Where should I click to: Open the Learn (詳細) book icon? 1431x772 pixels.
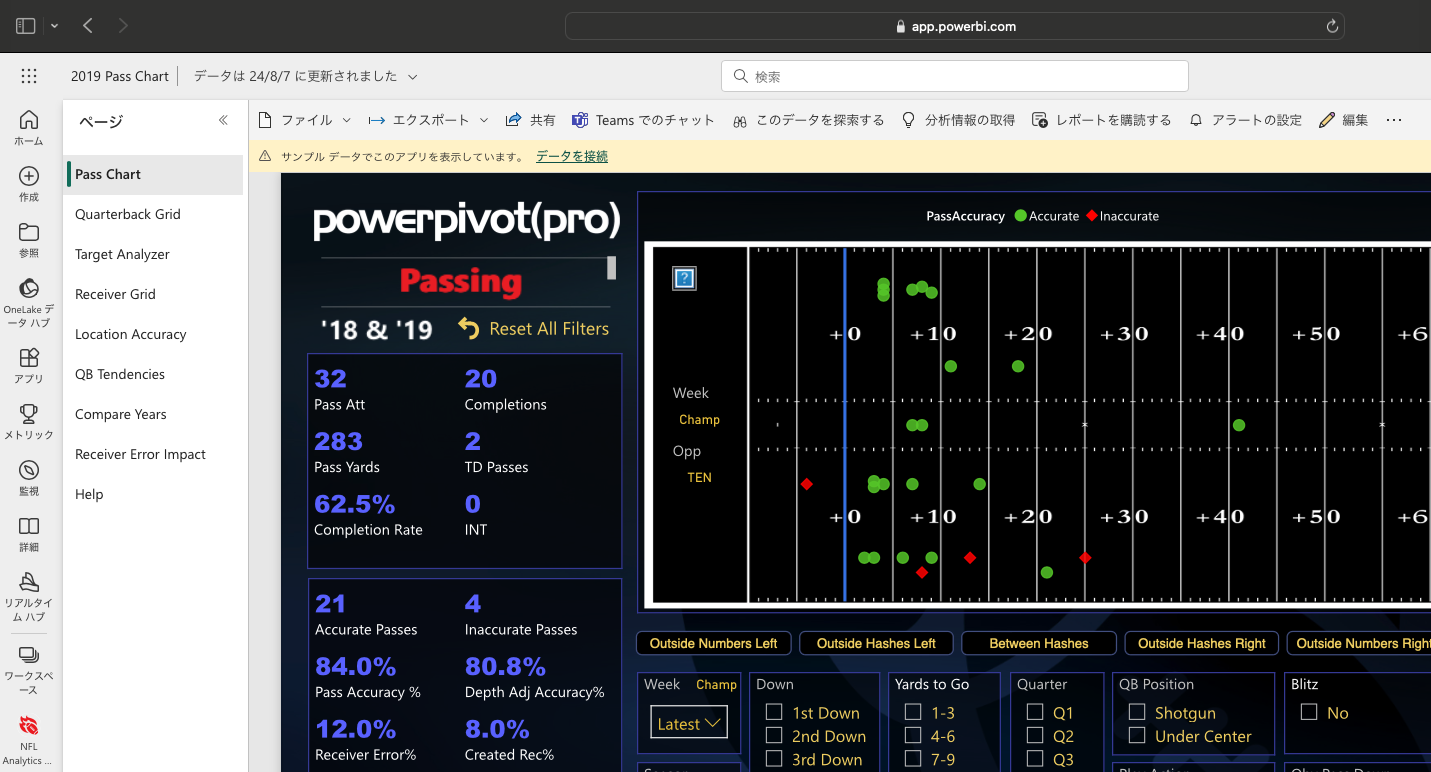tap(29, 526)
